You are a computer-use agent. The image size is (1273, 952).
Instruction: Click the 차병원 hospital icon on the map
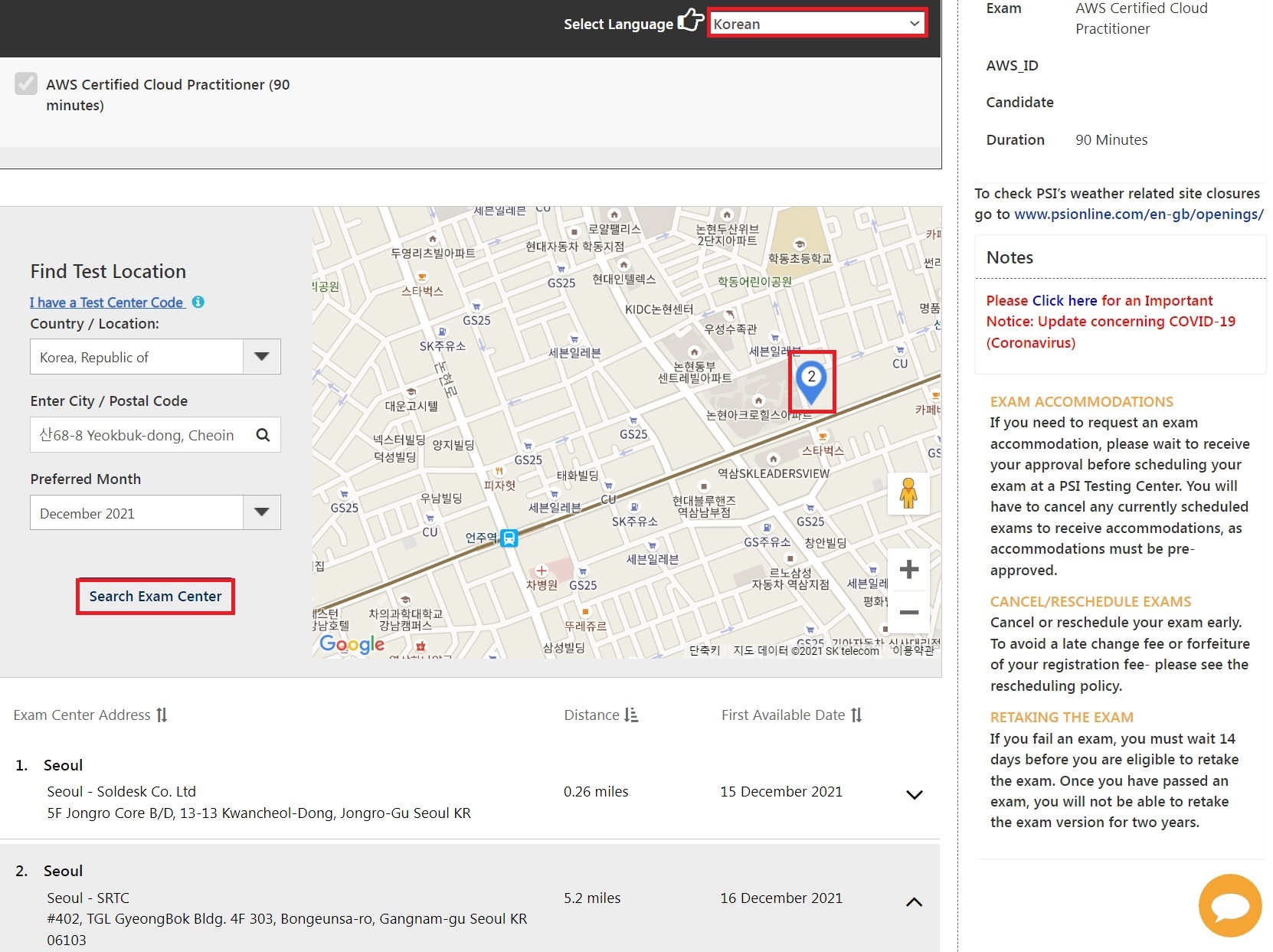tap(542, 571)
